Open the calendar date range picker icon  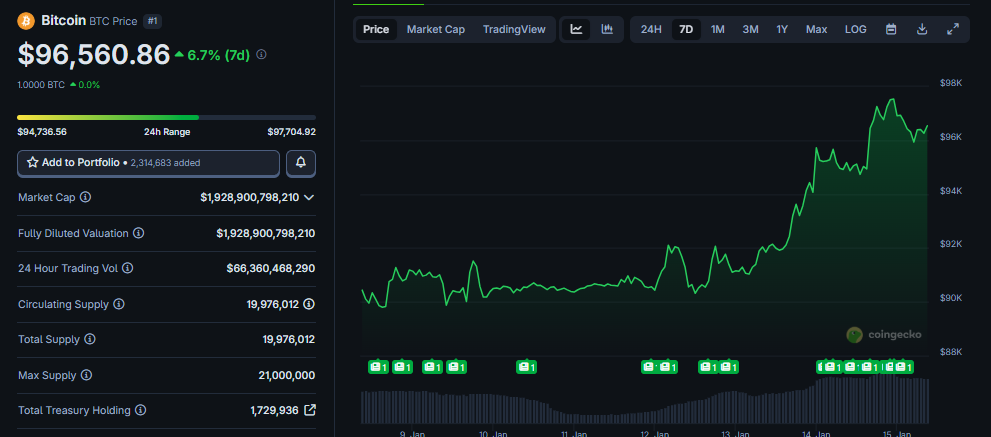(x=891, y=30)
